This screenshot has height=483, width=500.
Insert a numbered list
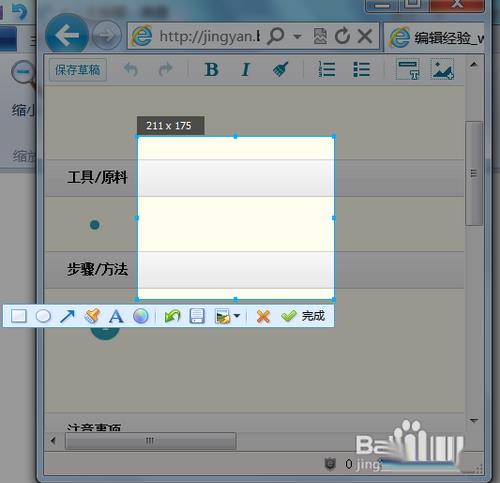click(x=327, y=69)
